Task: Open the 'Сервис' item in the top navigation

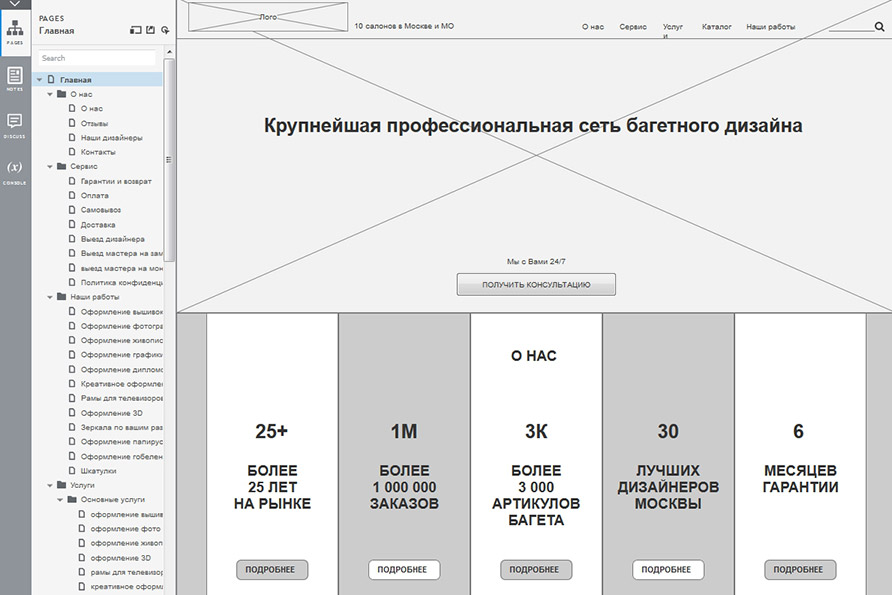Action: click(x=632, y=27)
